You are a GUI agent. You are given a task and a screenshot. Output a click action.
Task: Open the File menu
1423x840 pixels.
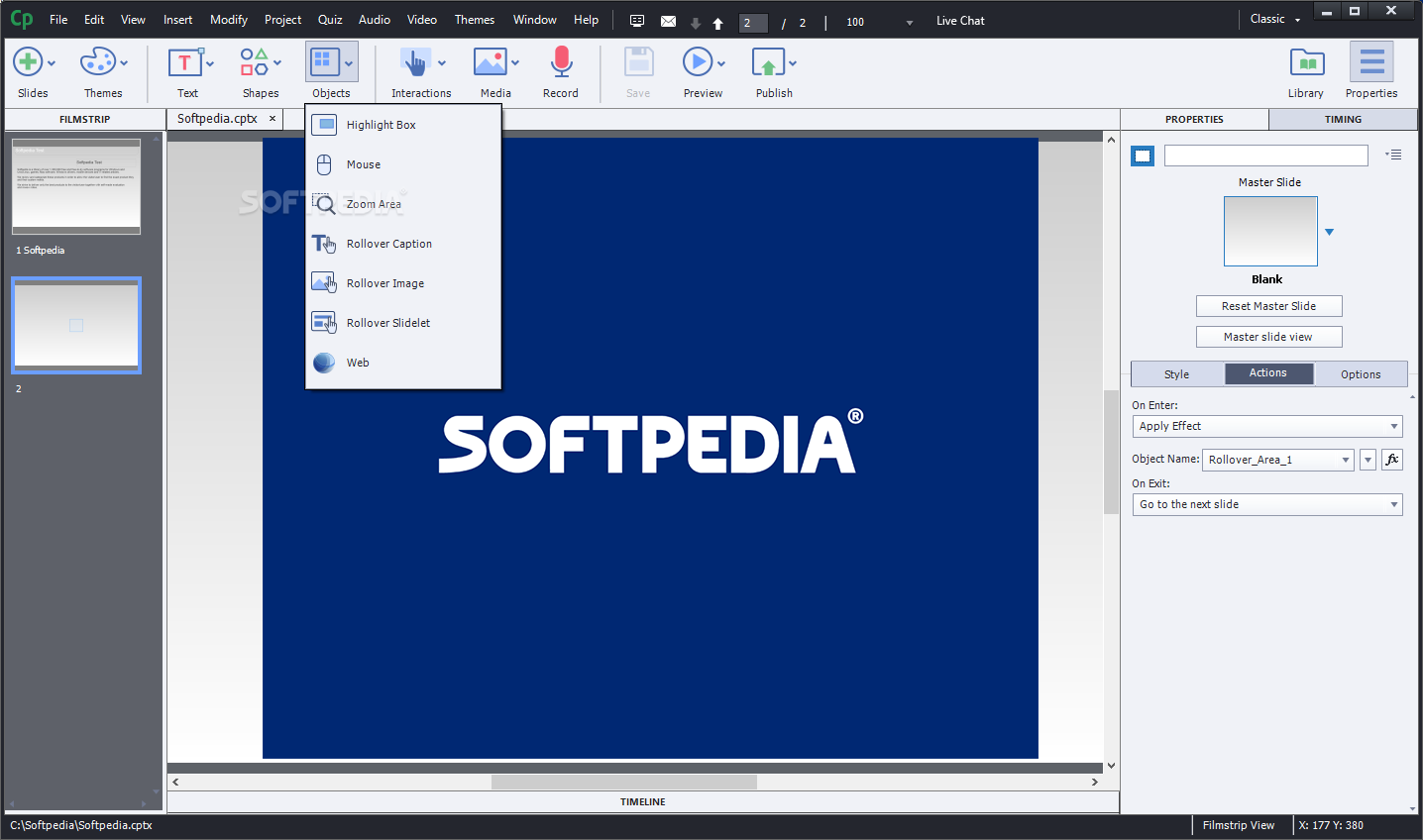pyautogui.click(x=58, y=20)
